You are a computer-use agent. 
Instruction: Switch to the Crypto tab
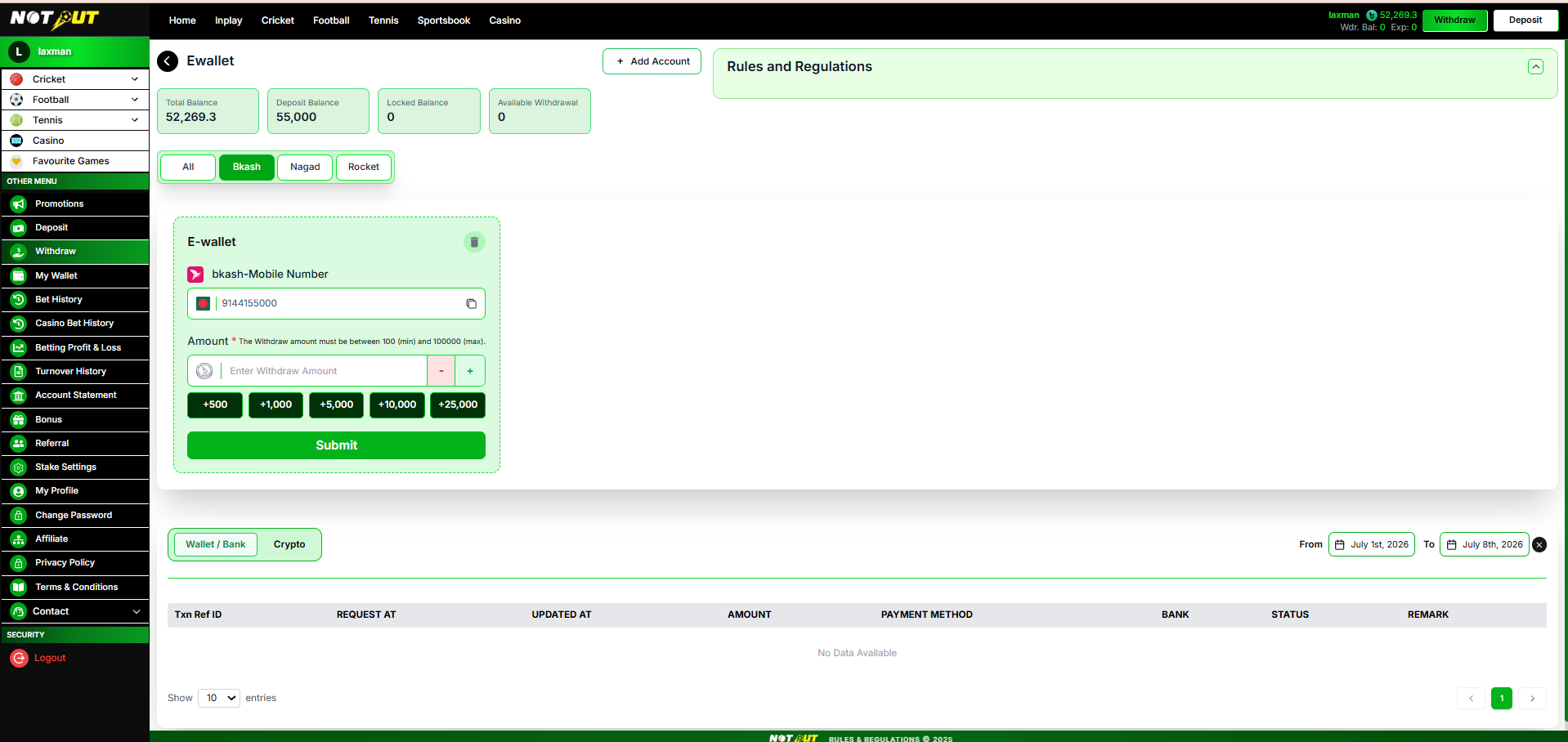[x=289, y=544]
